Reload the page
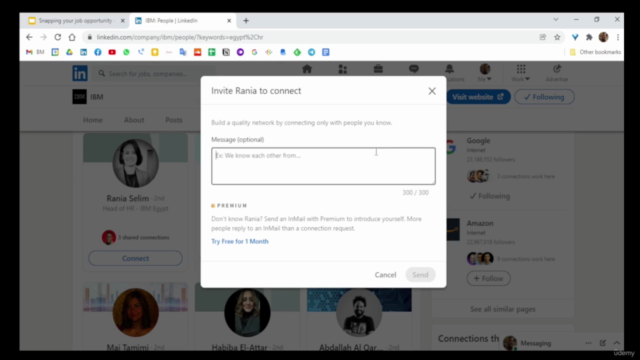The height and width of the screenshot is (360, 640). (58, 37)
